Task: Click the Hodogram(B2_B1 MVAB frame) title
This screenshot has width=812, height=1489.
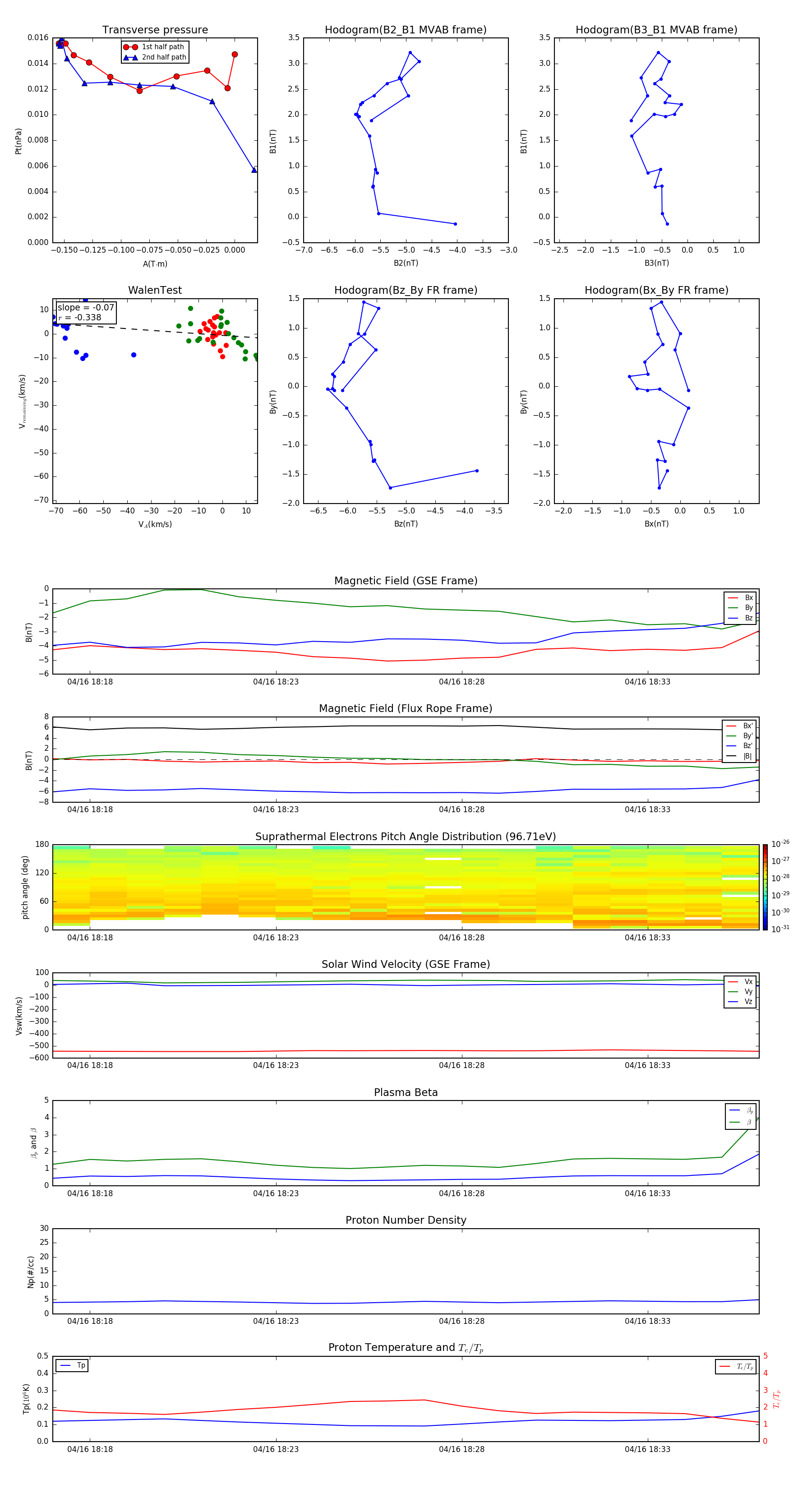Action: [x=405, y=30]
